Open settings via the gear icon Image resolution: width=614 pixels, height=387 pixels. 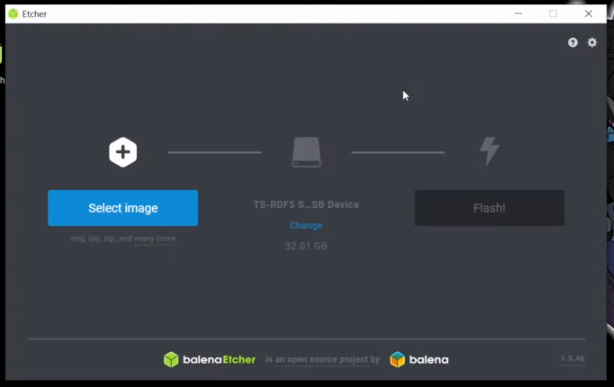(x=592, y=42)
